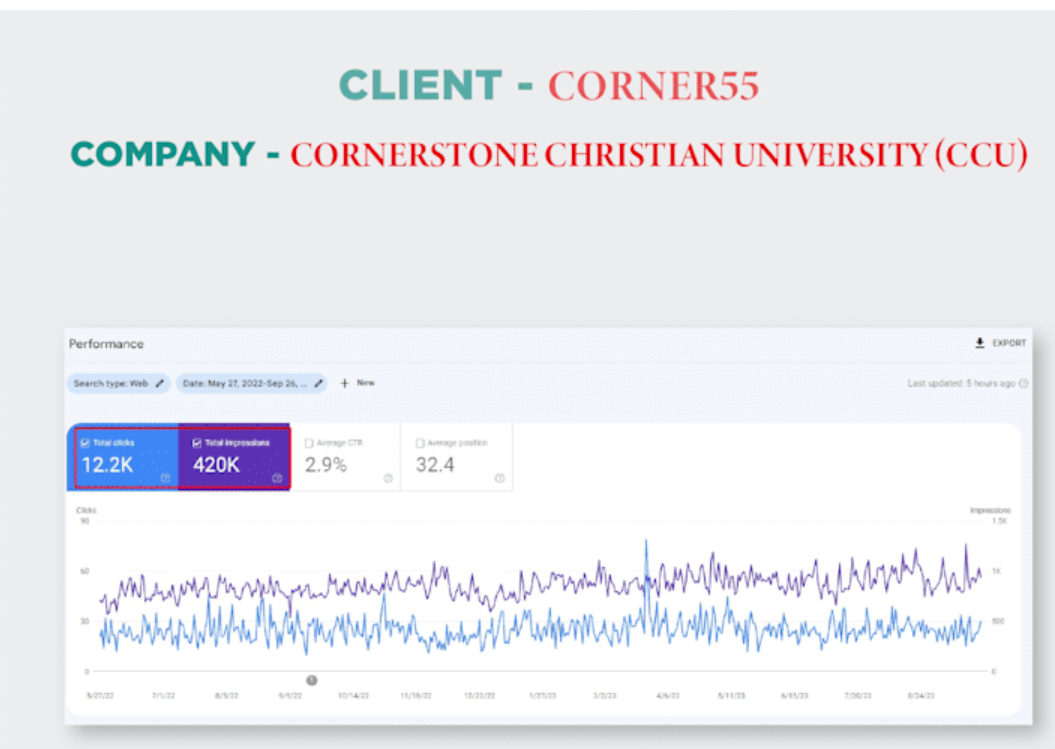Open help icon on Total clicks card
Screen dimensions: 1055x749
pyautogui.click(x=165, y=478)
